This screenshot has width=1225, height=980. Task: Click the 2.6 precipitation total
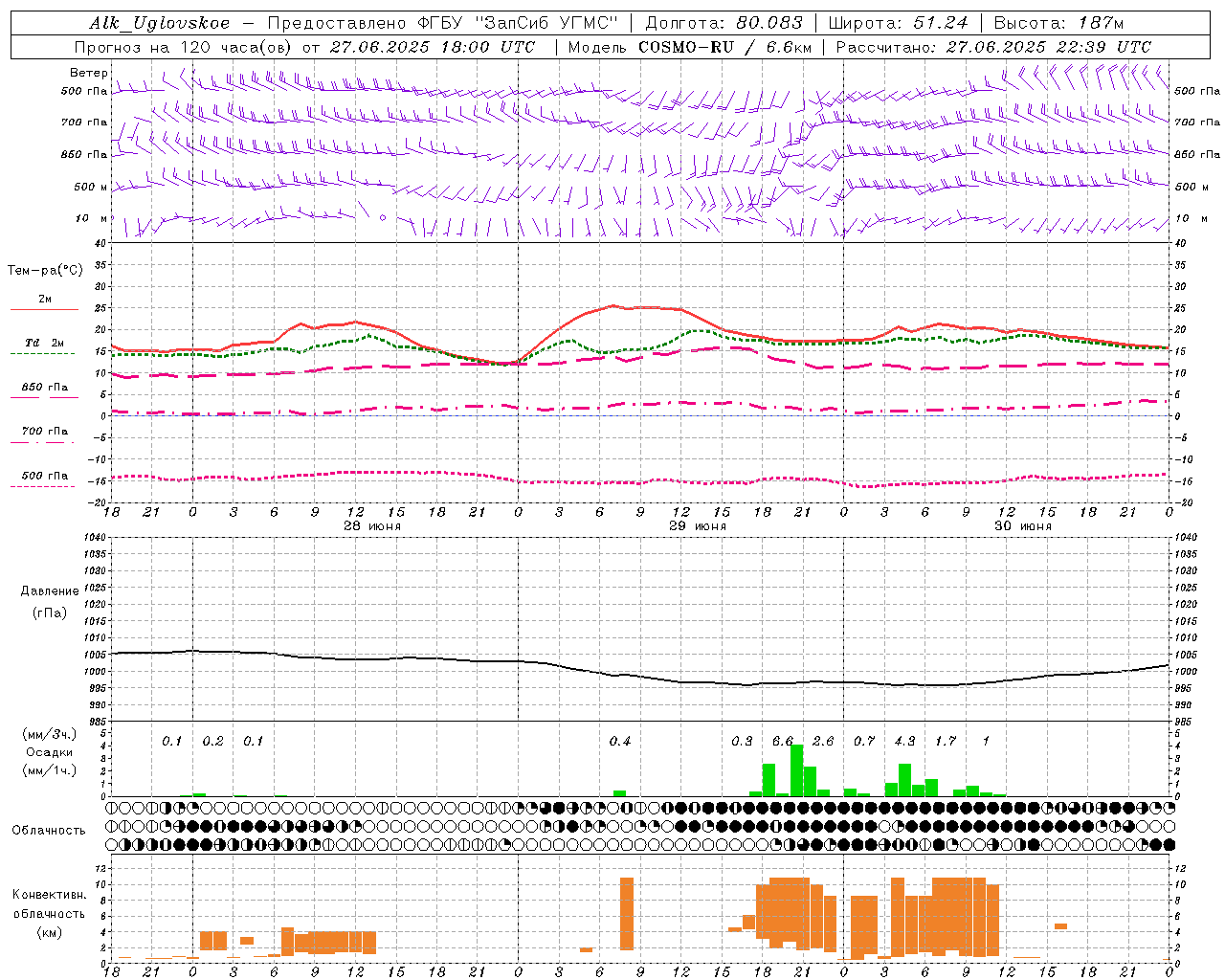(823, 742)
